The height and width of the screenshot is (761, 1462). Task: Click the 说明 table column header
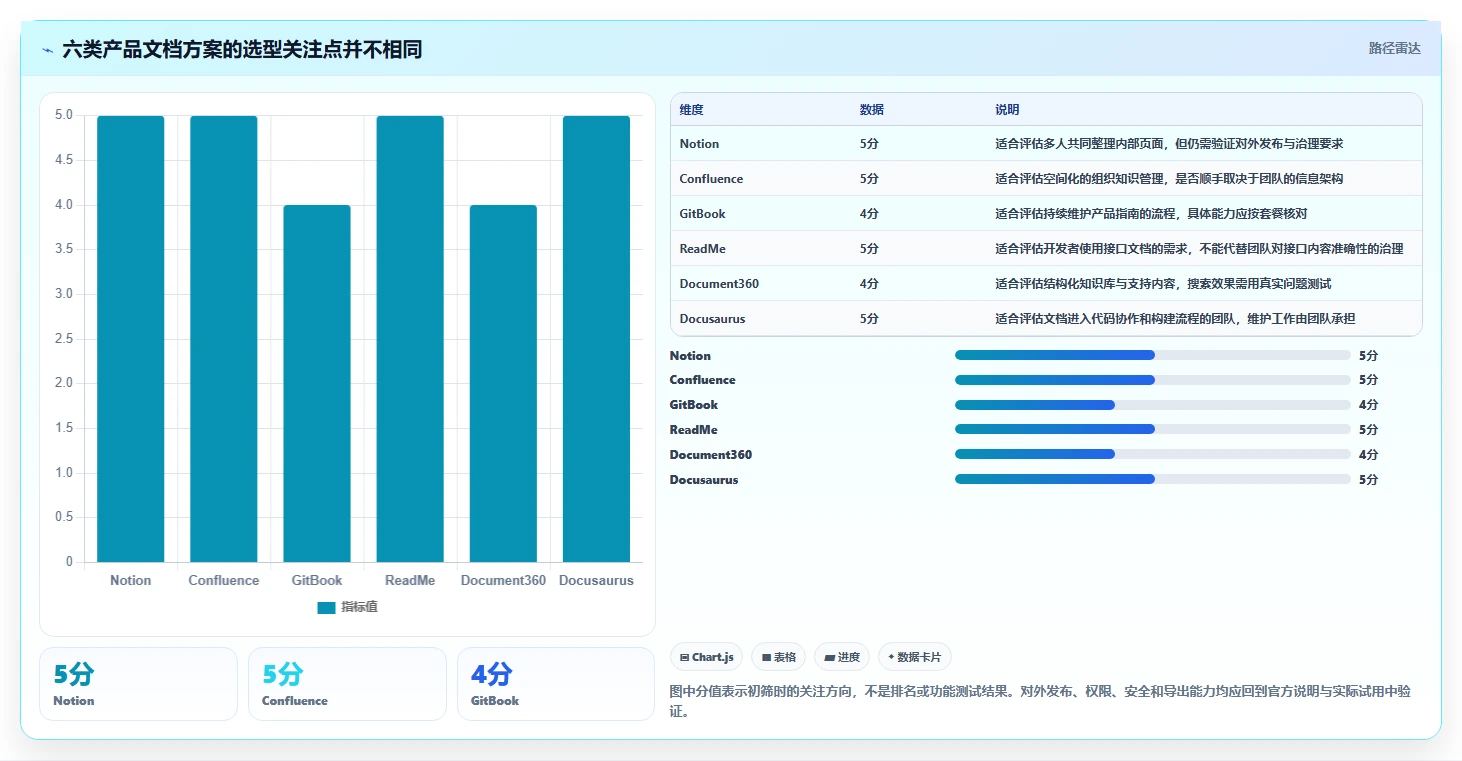point(1007,110)
